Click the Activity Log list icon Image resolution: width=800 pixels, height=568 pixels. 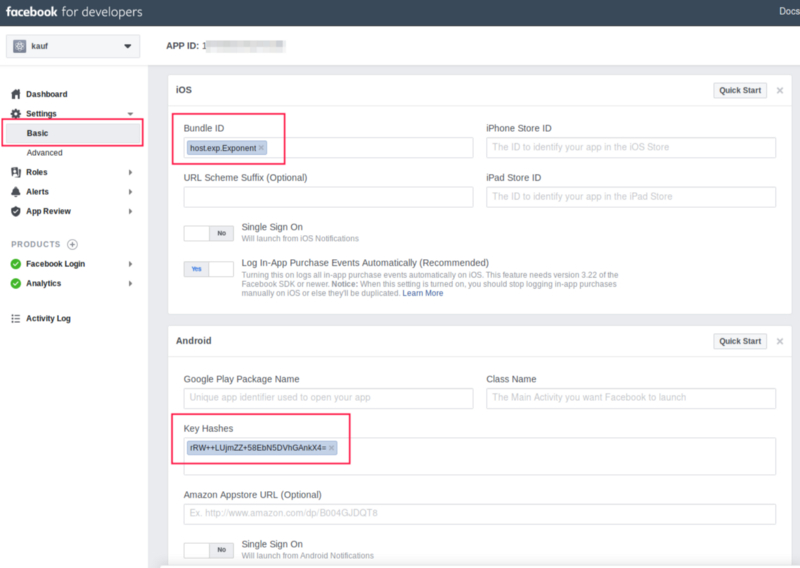pos(16,318)
